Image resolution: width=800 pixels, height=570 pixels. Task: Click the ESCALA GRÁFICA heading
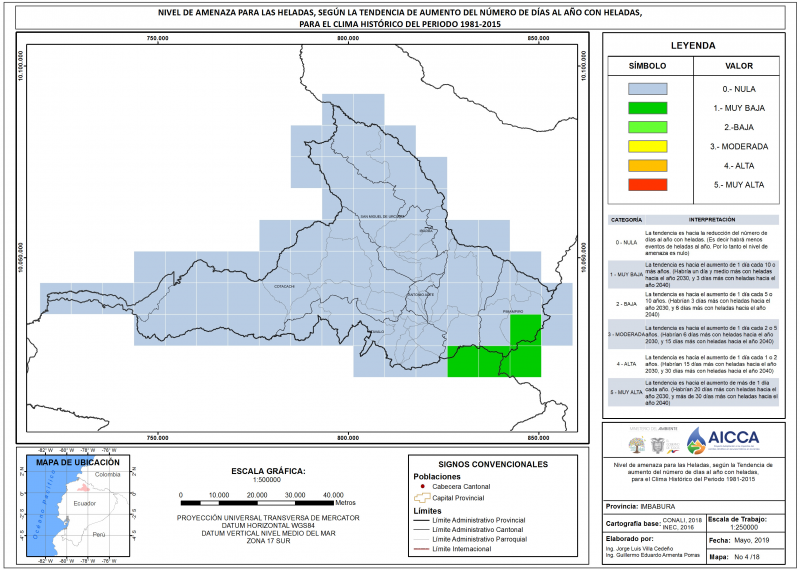(268, 471)
